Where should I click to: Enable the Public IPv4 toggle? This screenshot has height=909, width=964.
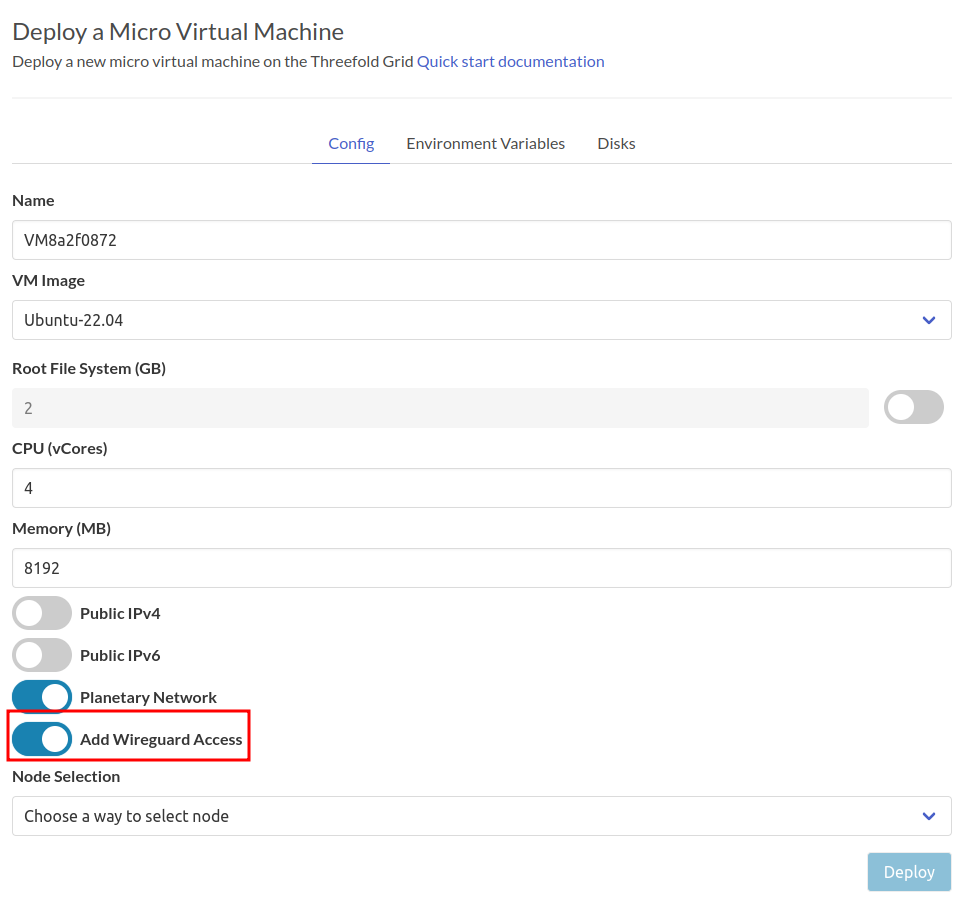41,612
